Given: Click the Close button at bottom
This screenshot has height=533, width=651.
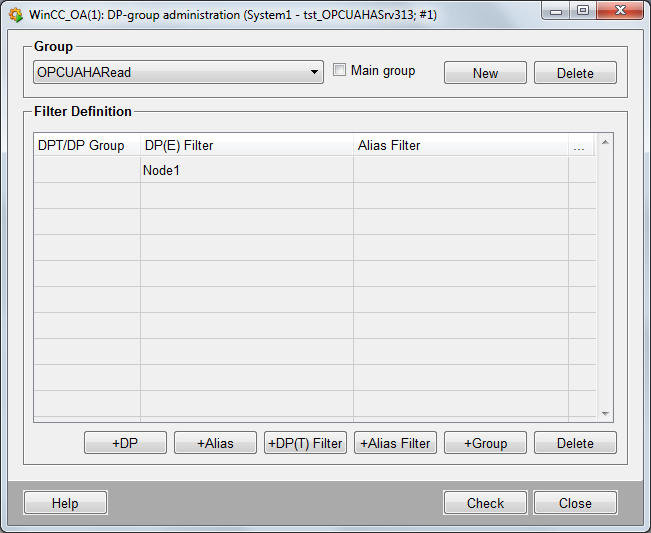Looking at the screenshot, I should click(x=575, y=503).
